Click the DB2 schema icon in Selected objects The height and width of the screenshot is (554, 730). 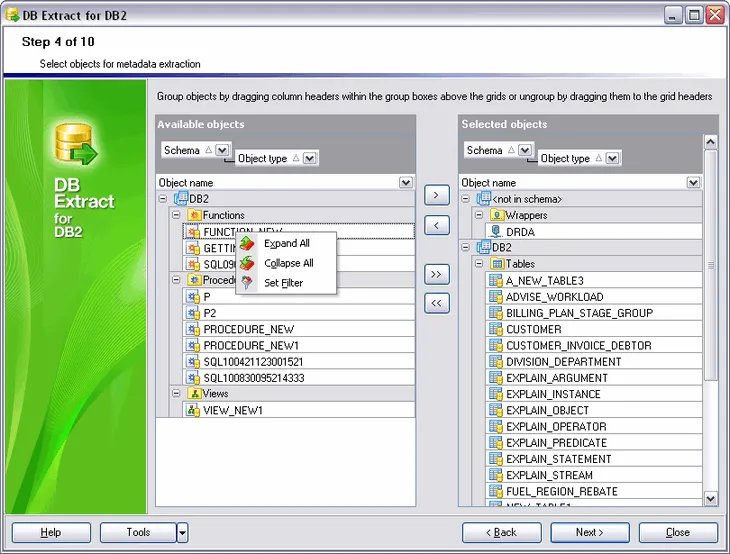point(483,247)
